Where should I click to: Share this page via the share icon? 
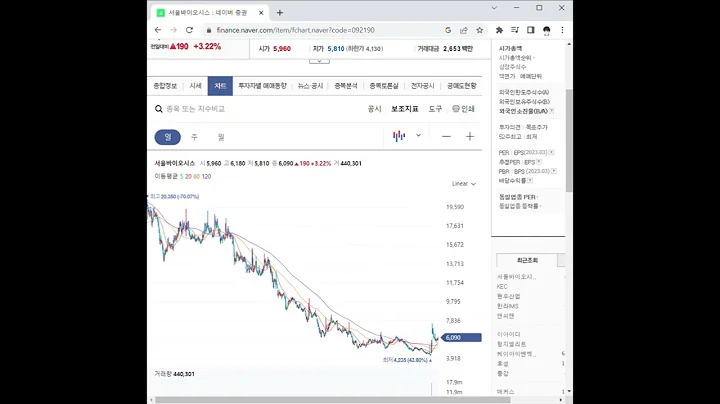464,30
